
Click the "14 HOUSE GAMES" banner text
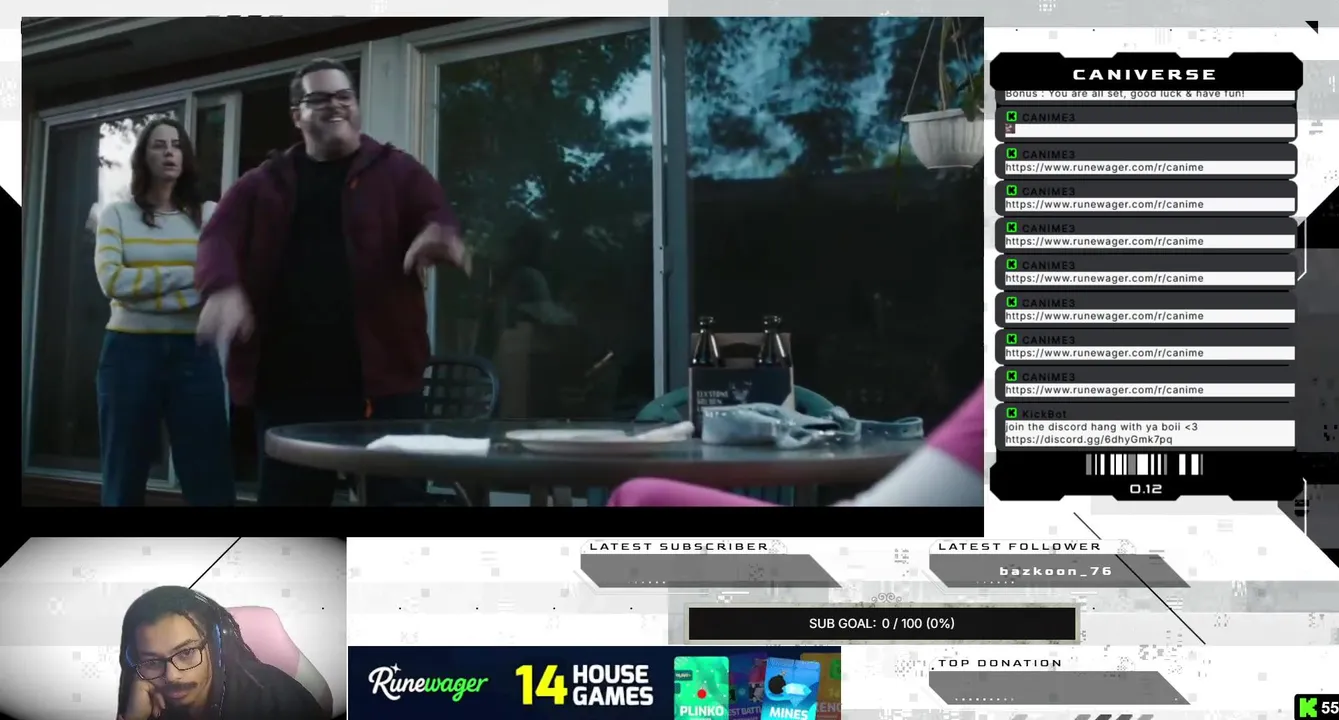pos(585,685)
